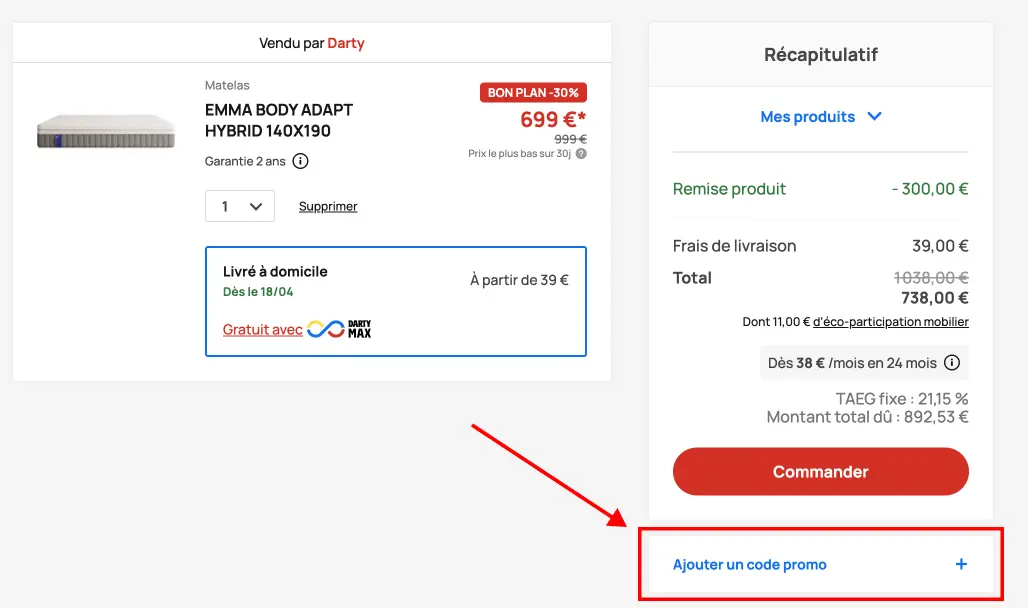Screen dimensions: 1028x608
Task: Click the Darty Max infinity logo
Action: (x=325, y=329)
